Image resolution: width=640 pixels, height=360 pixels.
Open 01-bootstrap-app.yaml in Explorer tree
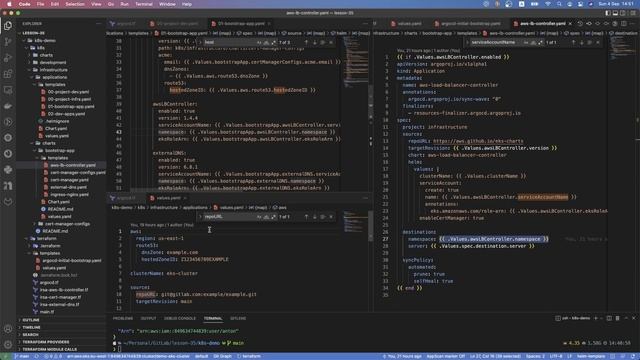click(71, 107)
